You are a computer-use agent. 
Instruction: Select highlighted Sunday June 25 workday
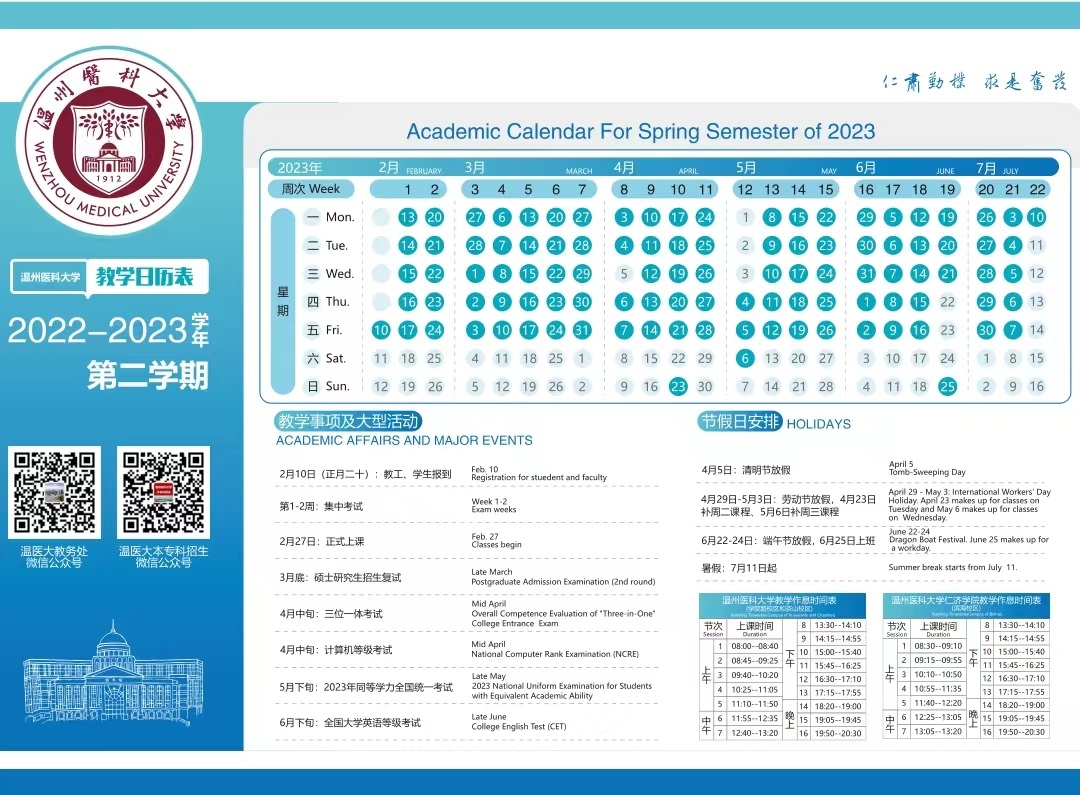[947, 386]
